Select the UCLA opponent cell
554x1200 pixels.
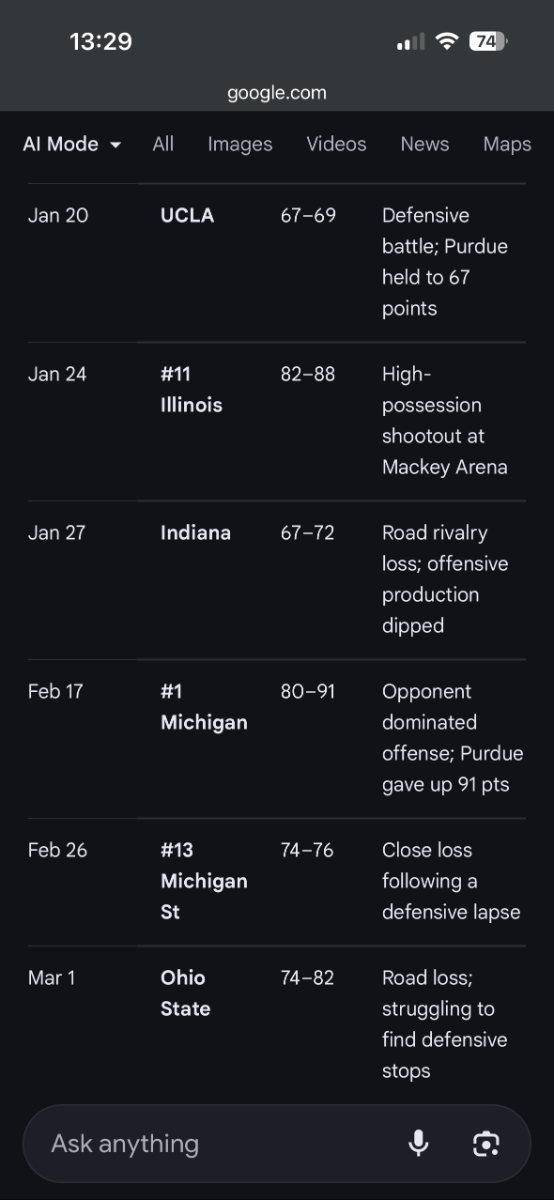pos(187,215)
